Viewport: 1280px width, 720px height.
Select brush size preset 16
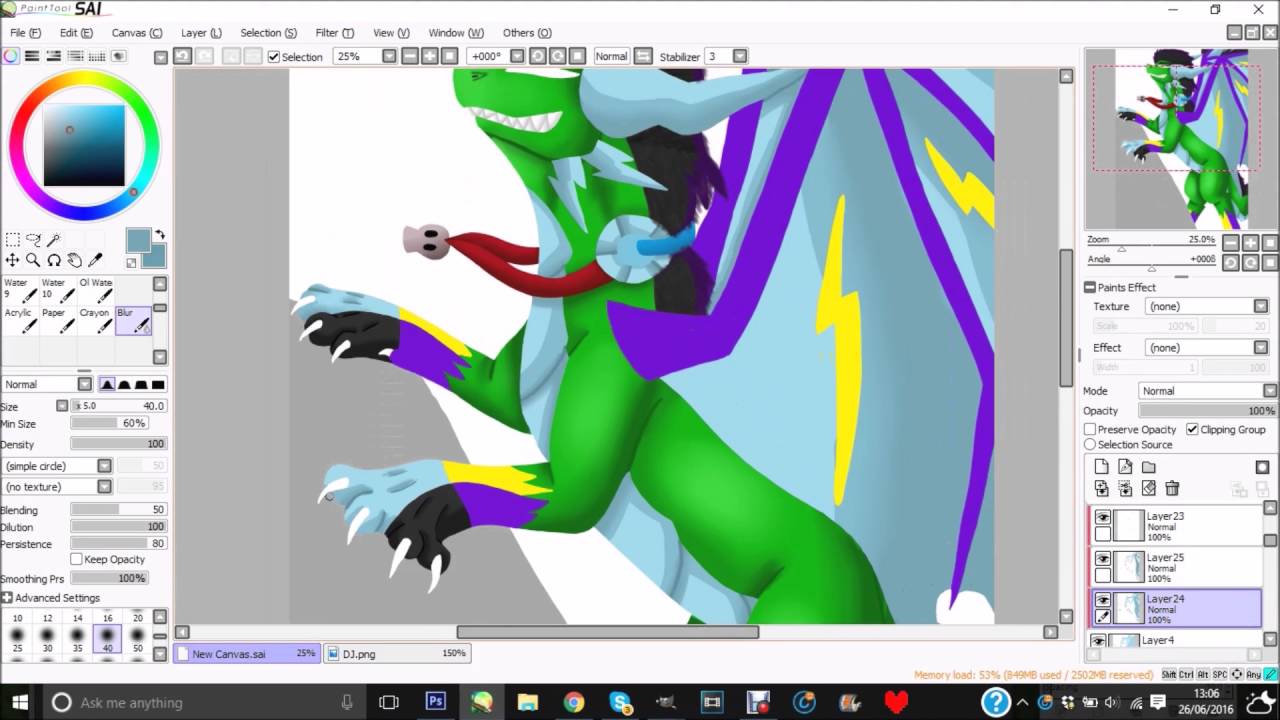click(x=107, y=618)
